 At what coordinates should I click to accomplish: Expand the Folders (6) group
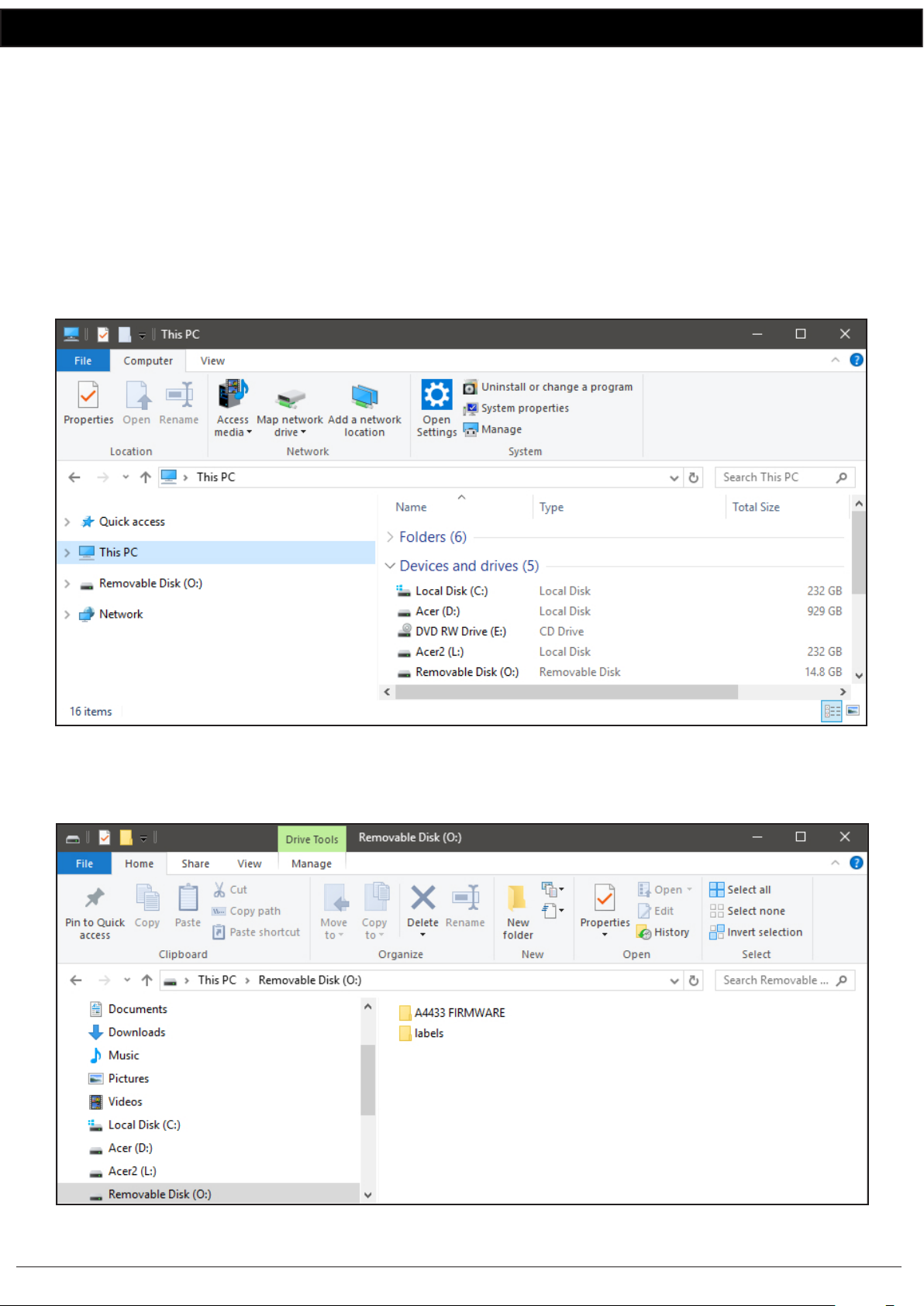pyautogui.click(x=391, y=537)
